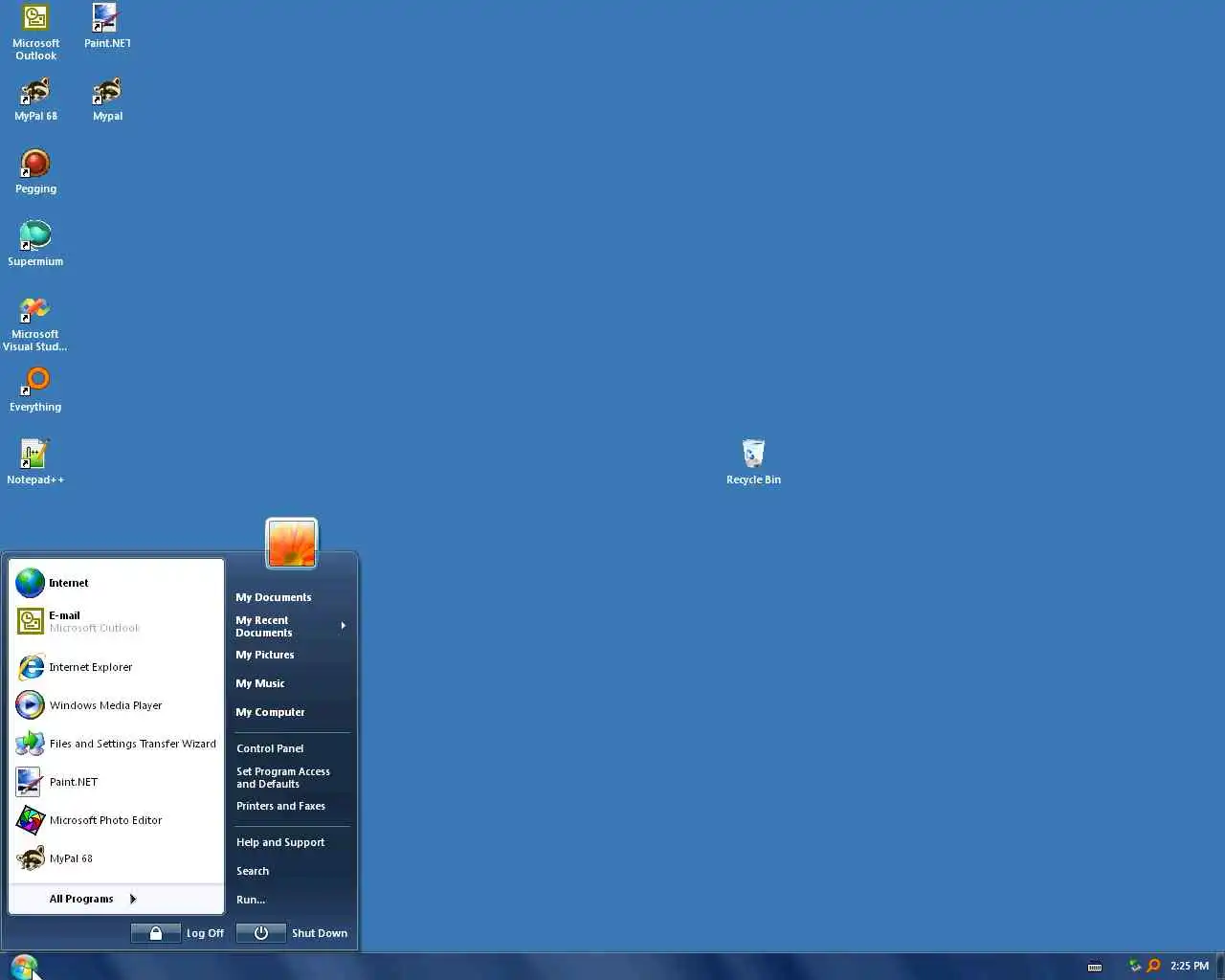Select Microsoft Visual Studio desktop shortcut
Screen dimensions: 1225x980
[35, 323]
